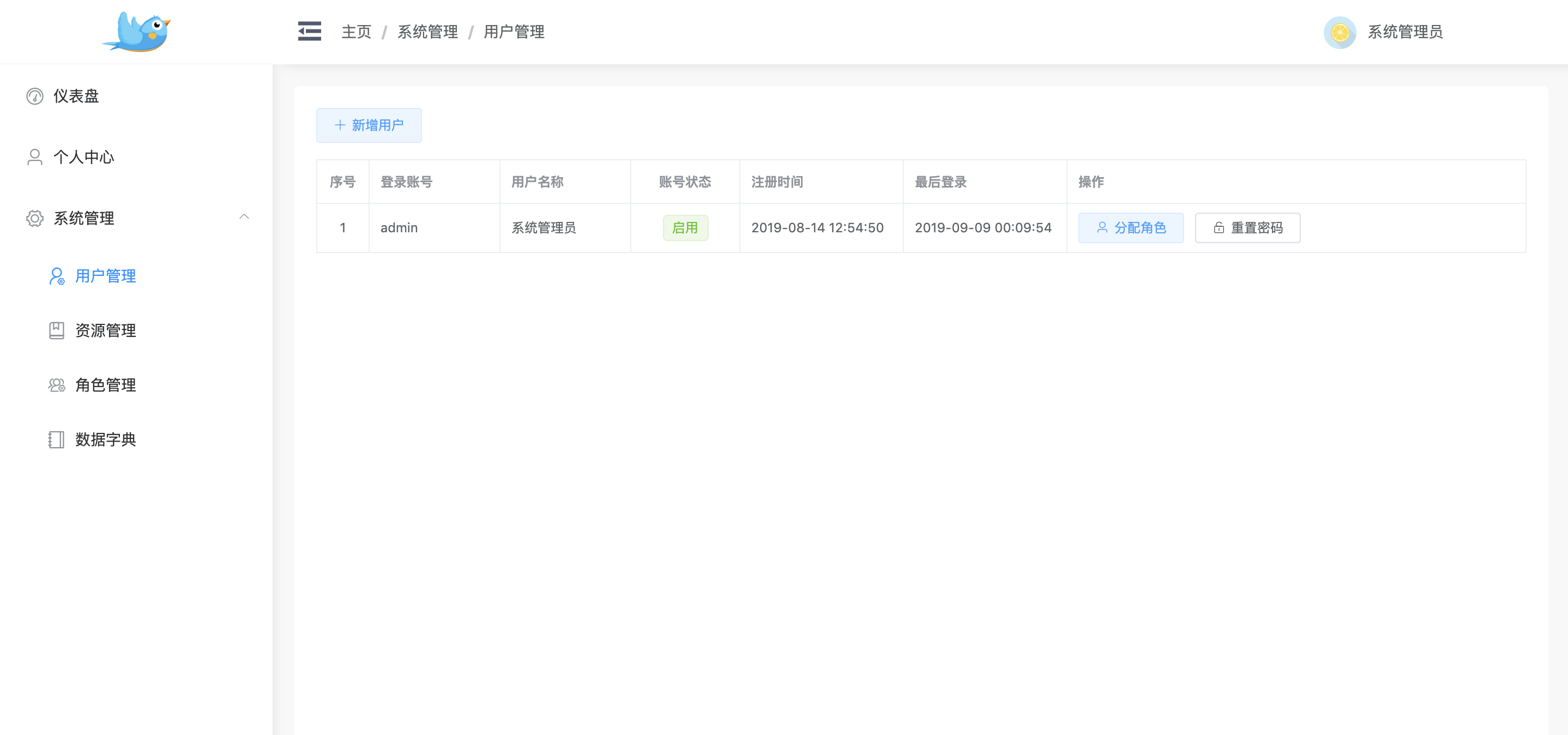Screen dimensions: 1568x735
Task: Click the resource management book icon
Action: pyautogui.click(x=57, y=330)
